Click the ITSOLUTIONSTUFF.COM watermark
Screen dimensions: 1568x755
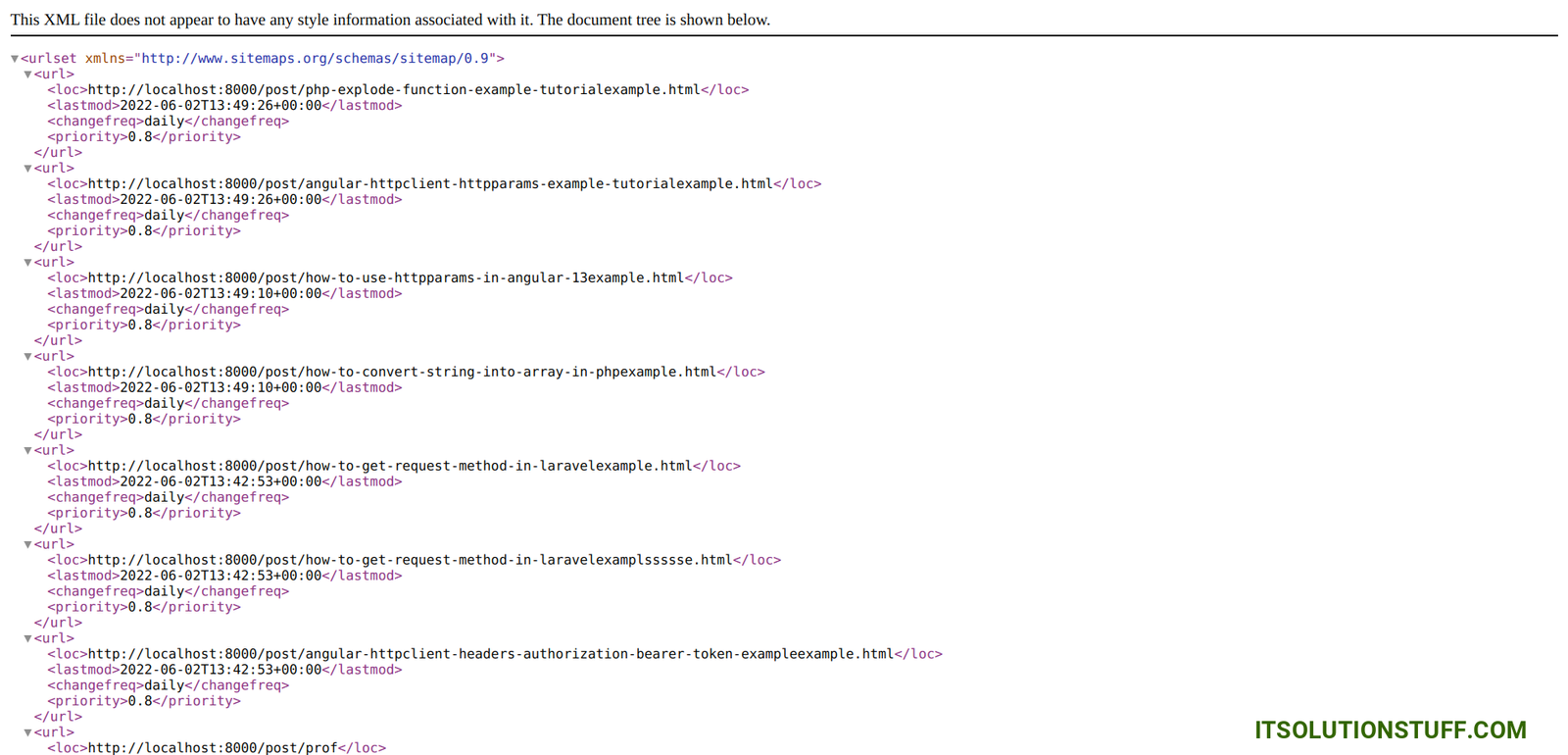point(1390,730)
